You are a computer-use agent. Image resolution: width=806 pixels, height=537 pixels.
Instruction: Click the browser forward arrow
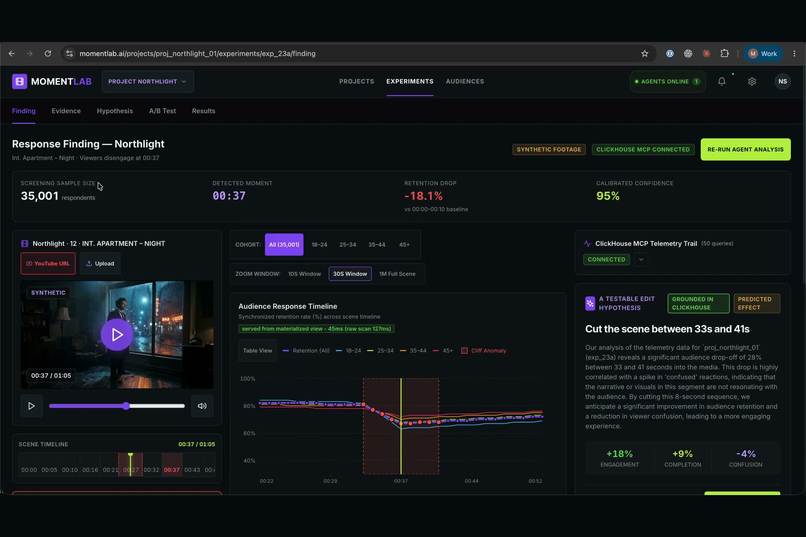pyautogui.click(x=29, y=53)
